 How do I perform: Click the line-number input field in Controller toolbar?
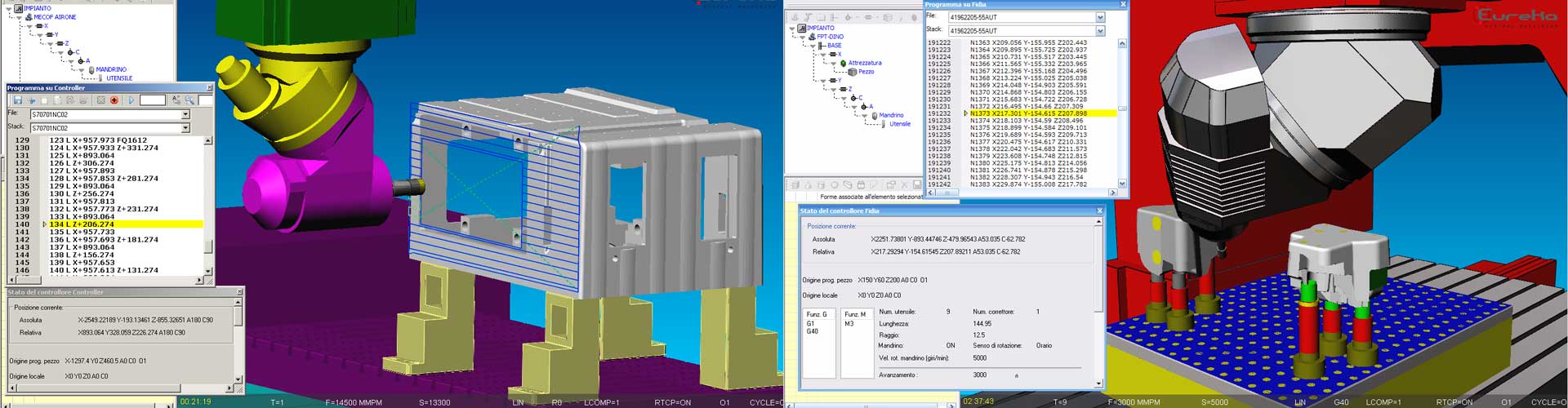coord(153,100)
